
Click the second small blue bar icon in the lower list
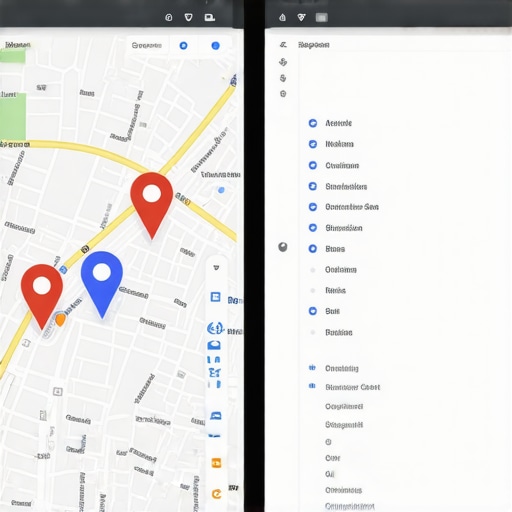(x=312, y=386)
